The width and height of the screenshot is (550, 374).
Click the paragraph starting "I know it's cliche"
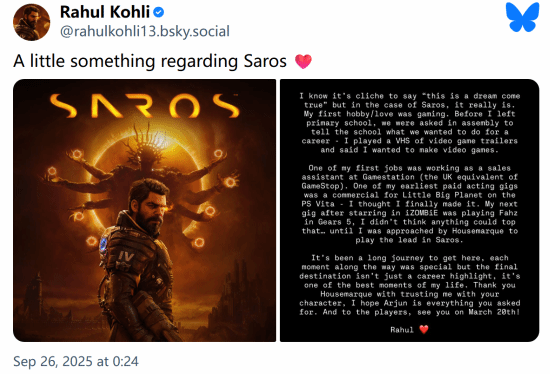click(409, 123)
